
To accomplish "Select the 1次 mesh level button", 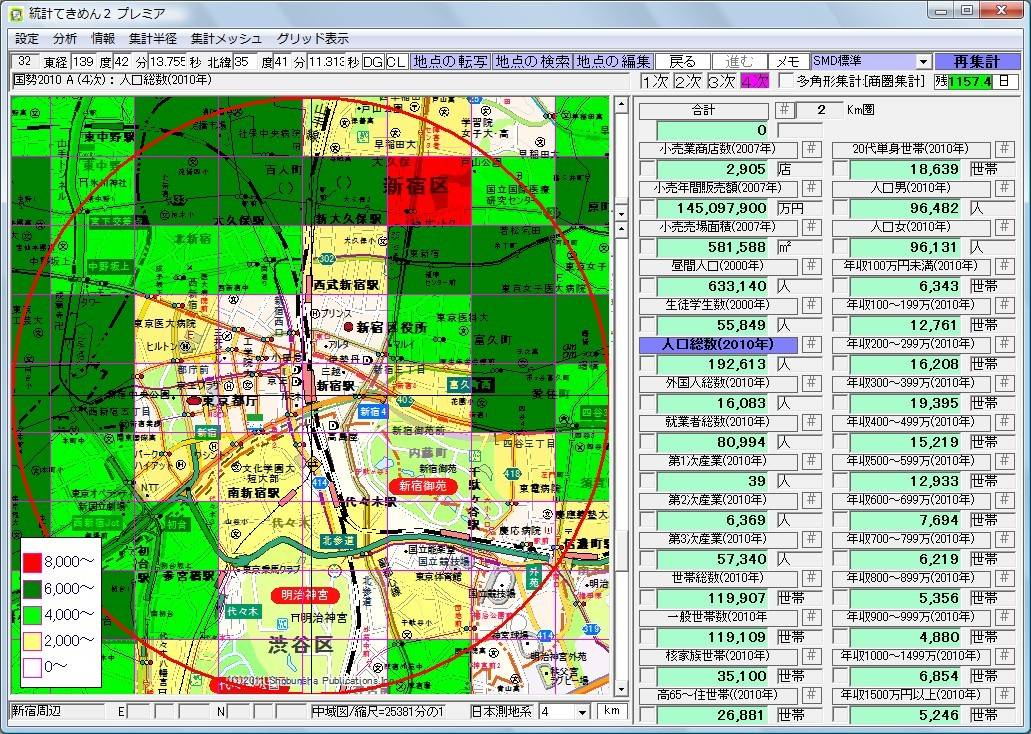I will click(655, 81).
